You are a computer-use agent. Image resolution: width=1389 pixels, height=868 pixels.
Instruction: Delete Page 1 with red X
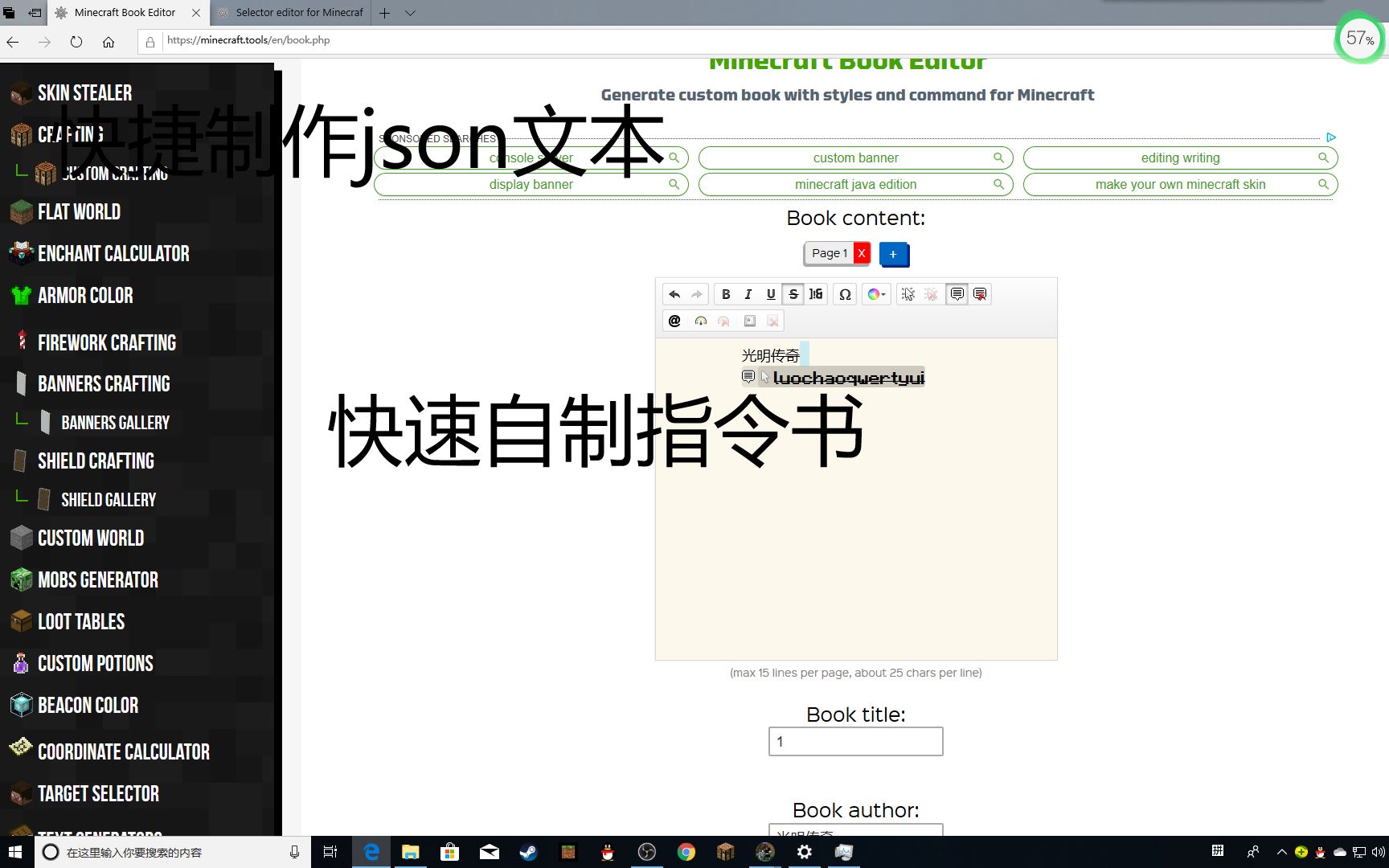tap(862, 253)
